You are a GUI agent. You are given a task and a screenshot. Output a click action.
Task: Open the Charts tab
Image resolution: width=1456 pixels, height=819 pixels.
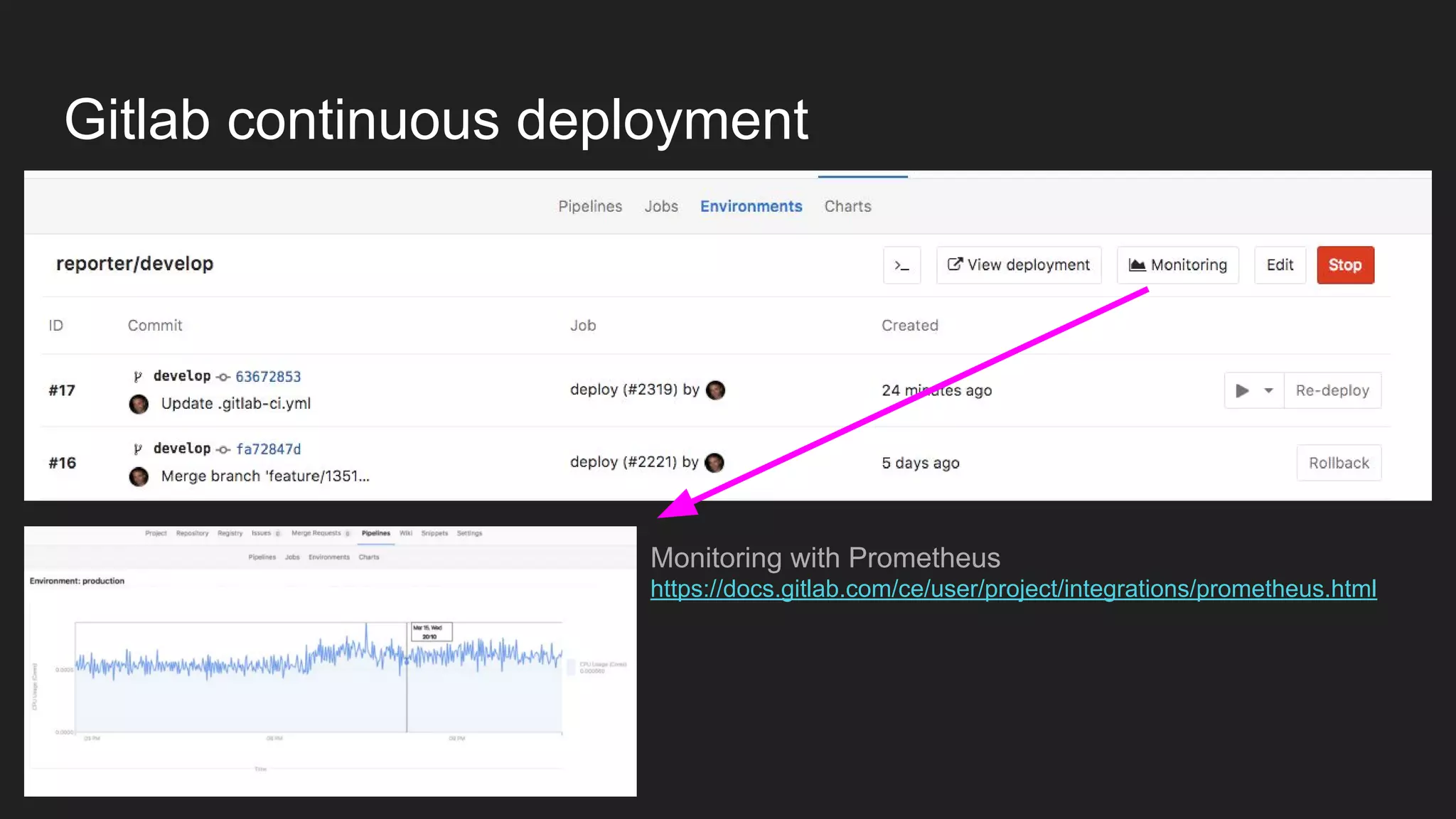[847, 206]
